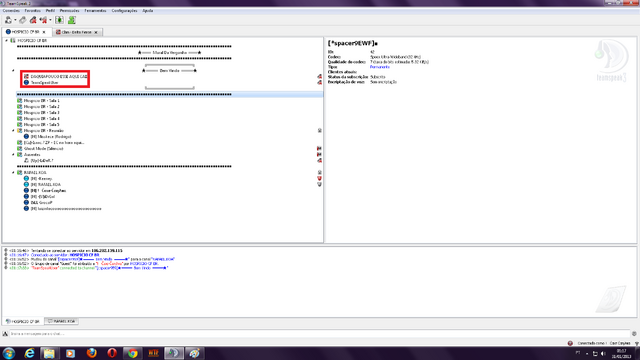Click the Permanente link in channel info
This screenshot has height=360, width=640.
tap(380, 67)
